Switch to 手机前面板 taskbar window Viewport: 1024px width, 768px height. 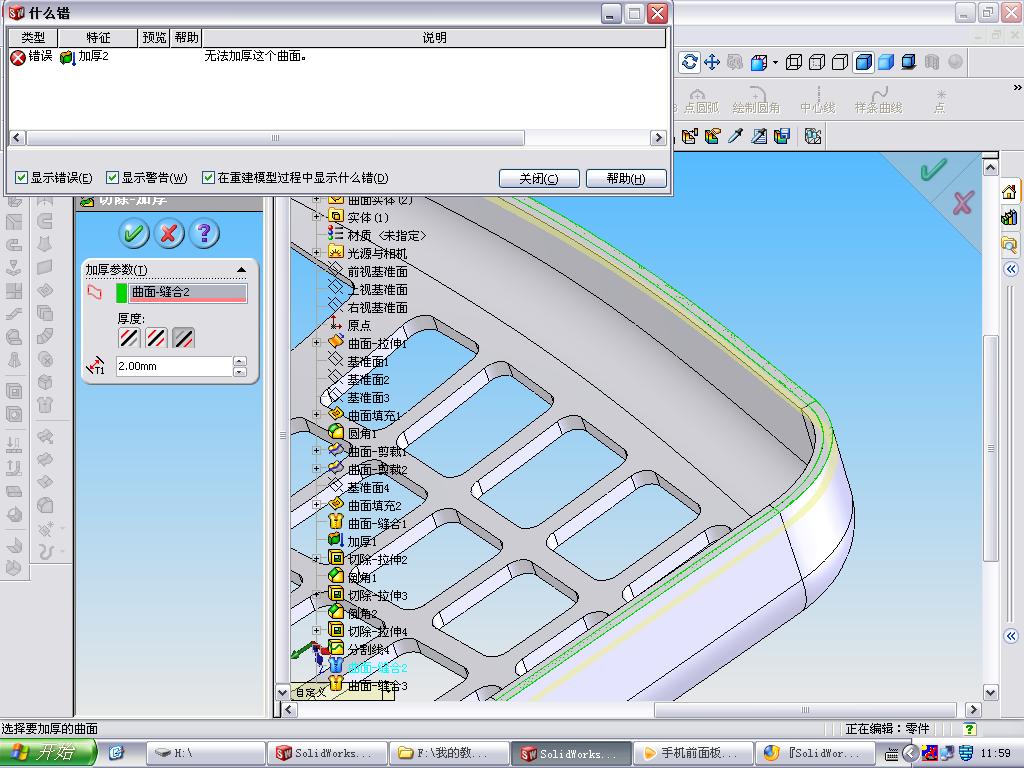(693, 753)
